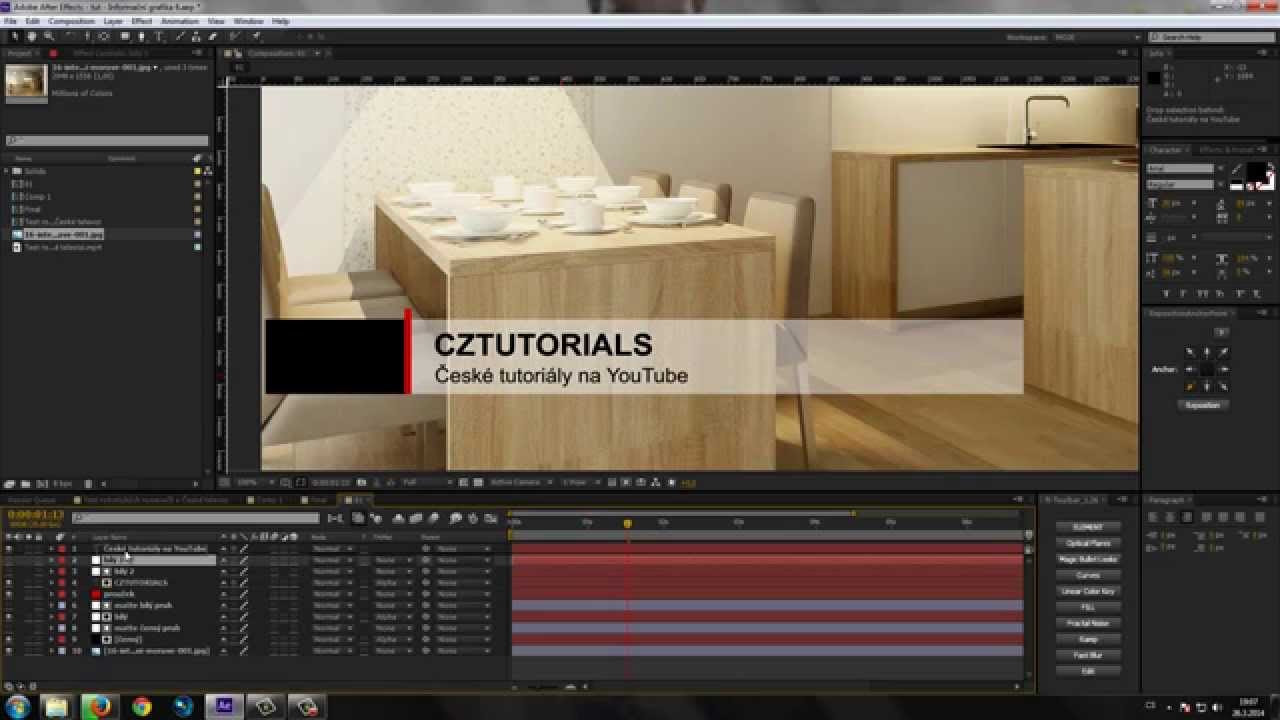The image size is (1280, 720).
Task: Click the Curves button
Action: tap(1088, 575)
